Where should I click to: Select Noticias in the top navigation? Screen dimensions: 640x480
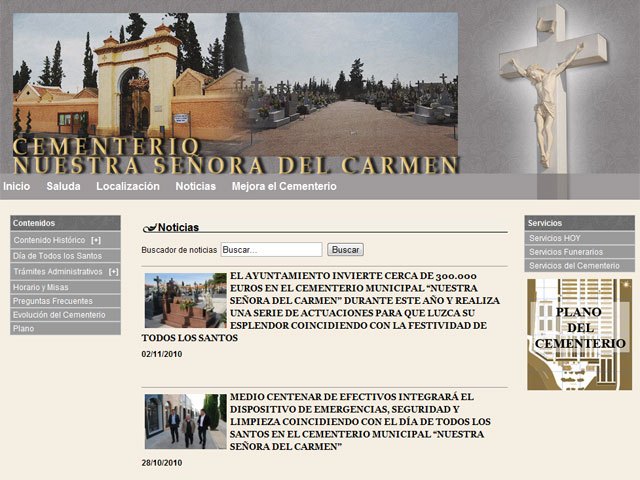195,186
